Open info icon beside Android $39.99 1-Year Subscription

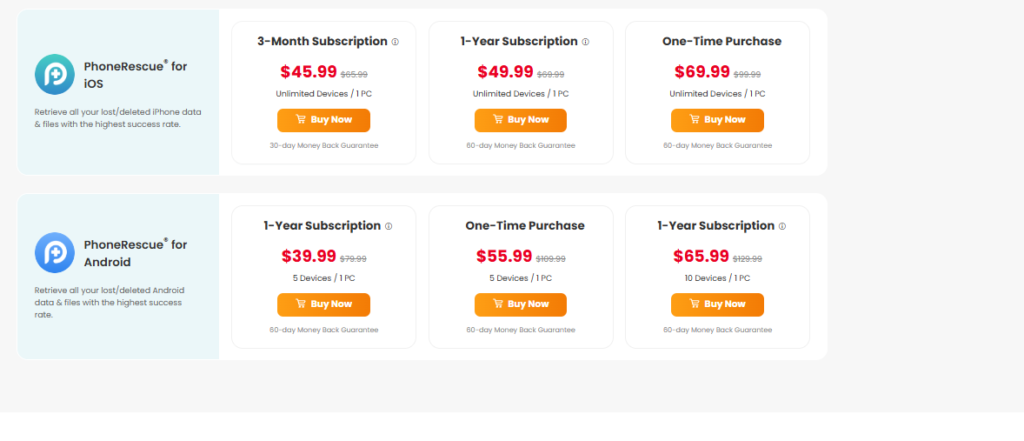tap(389, 226)
